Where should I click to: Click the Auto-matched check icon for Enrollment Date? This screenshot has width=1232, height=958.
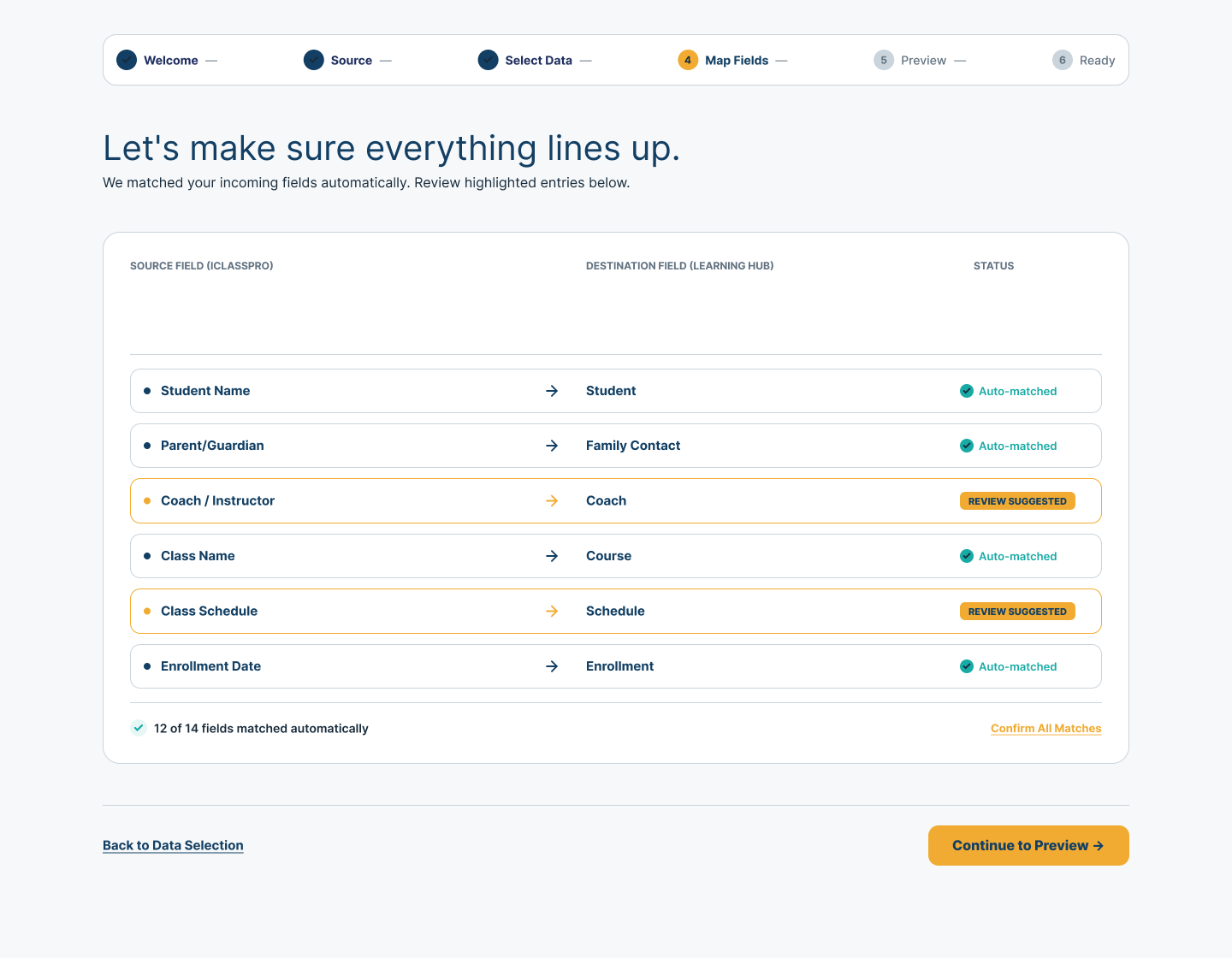point(967,666)
